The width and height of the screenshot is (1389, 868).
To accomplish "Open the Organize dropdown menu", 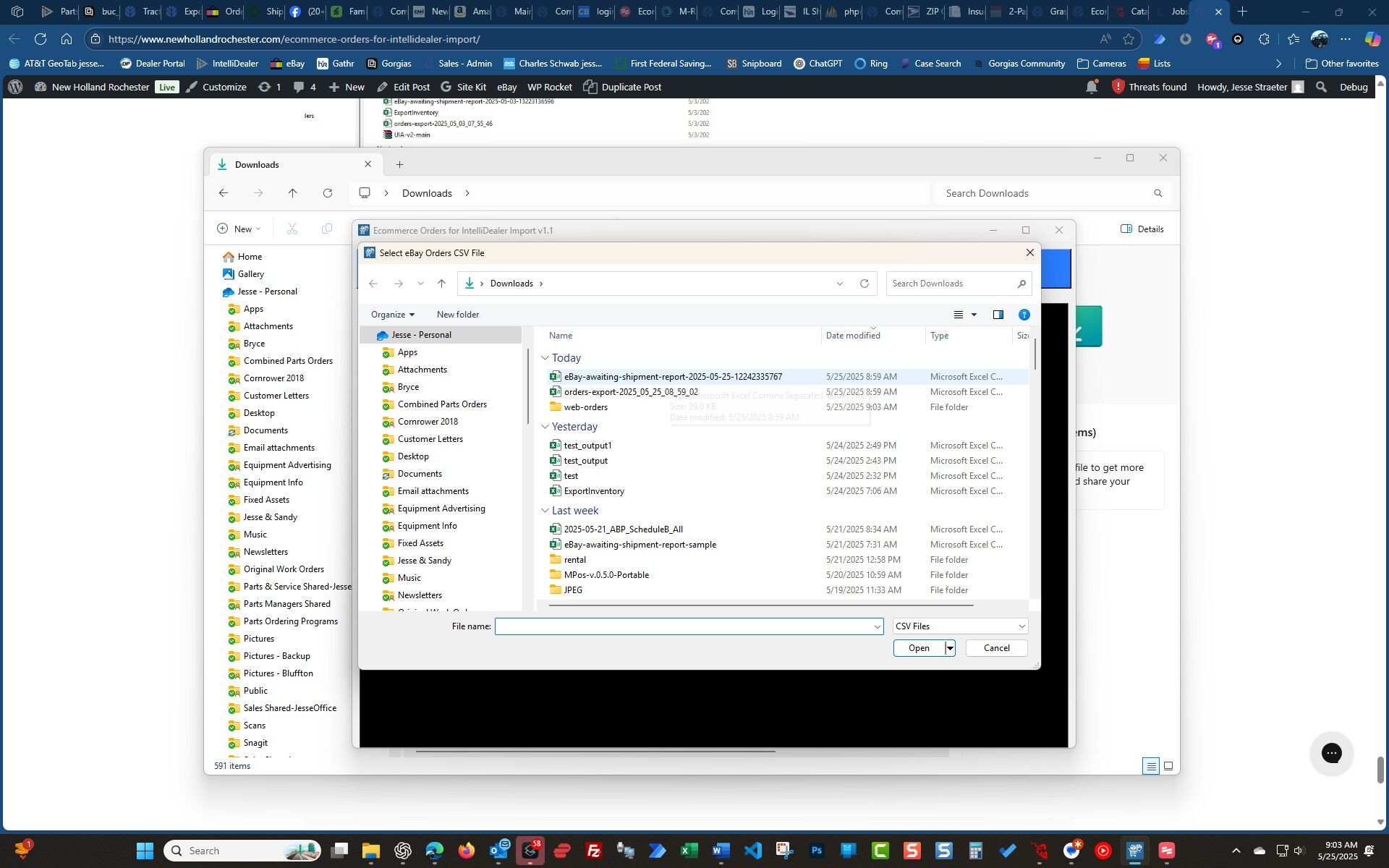I will (x=392, y=315).
